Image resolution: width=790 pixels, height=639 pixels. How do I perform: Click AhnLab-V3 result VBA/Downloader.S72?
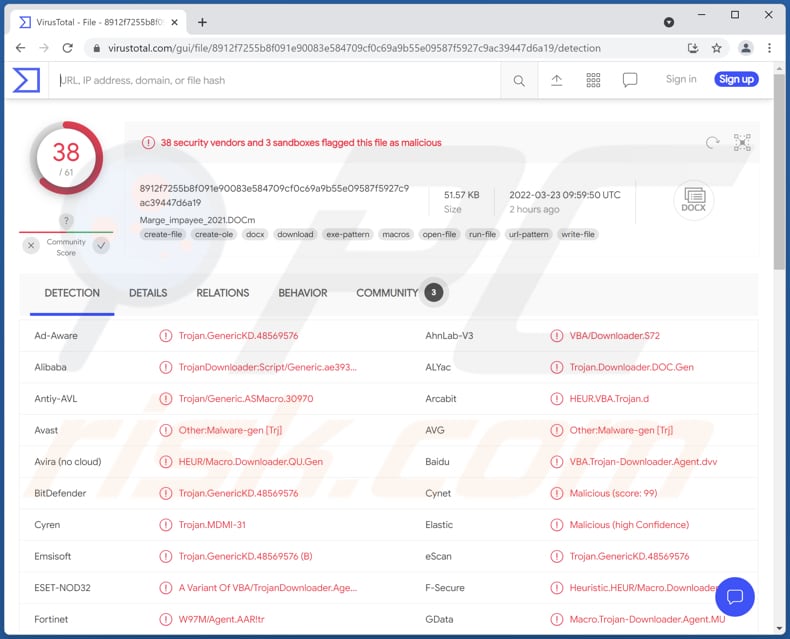[x=615, y=336]
